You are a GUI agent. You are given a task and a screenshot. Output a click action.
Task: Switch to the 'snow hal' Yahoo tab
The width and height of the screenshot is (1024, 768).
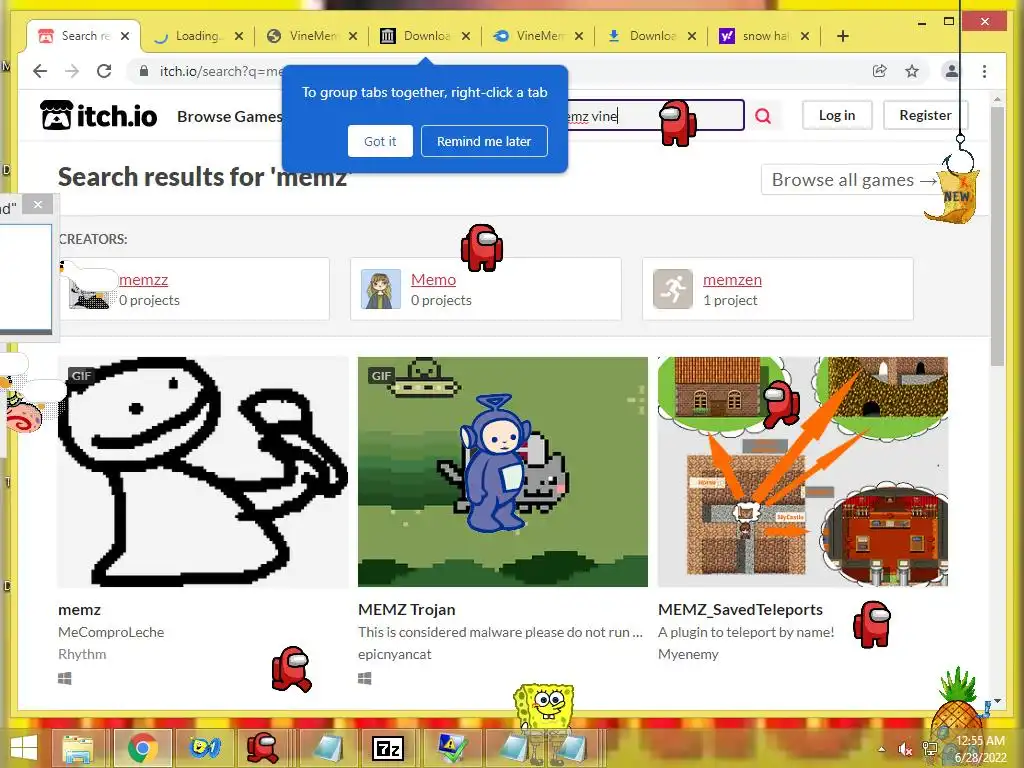point(764,36)
